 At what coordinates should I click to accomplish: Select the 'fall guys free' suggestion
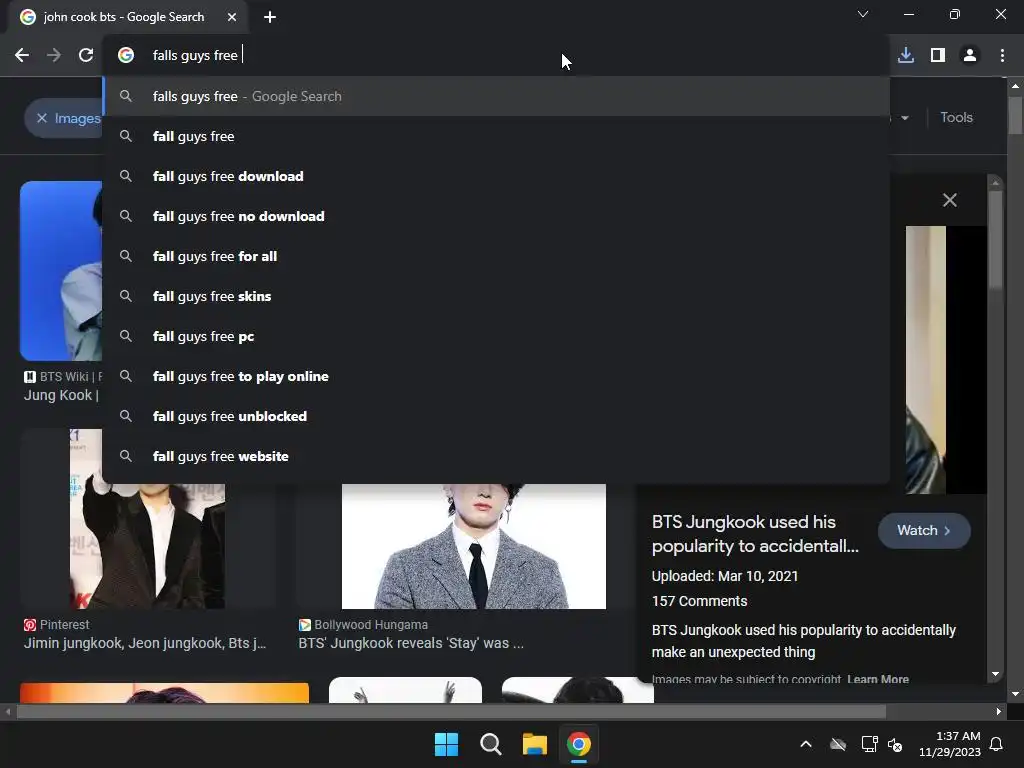pyautogui.click(x=496, y=136)
